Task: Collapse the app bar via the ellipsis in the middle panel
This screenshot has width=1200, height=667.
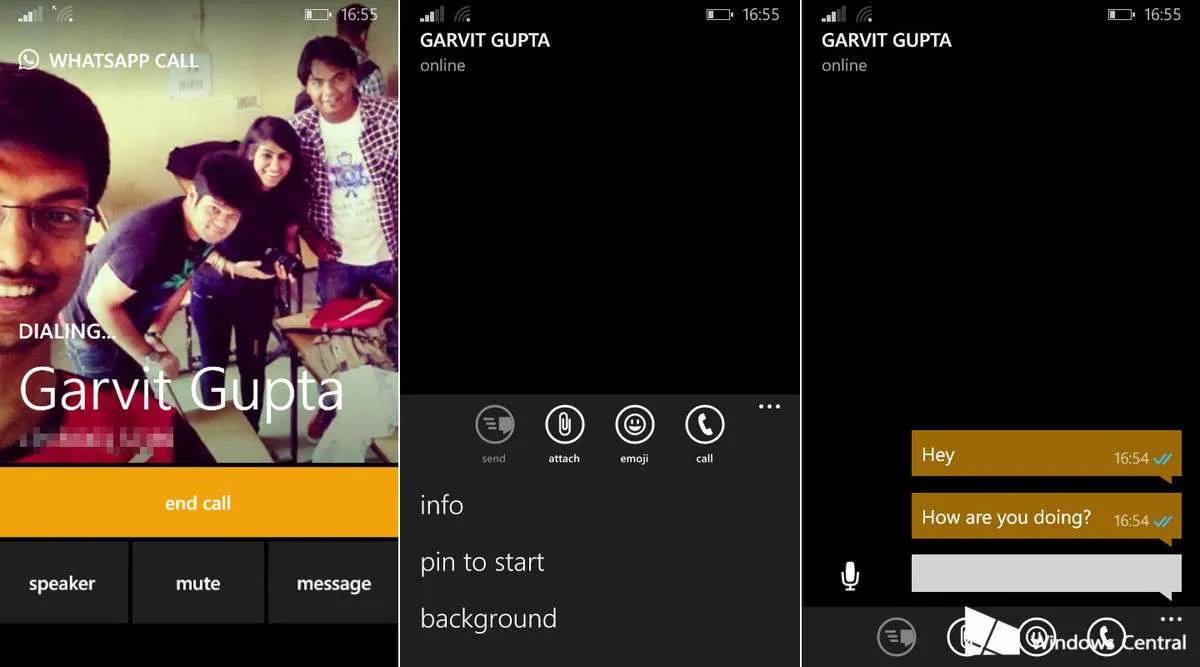Action: 769,406
